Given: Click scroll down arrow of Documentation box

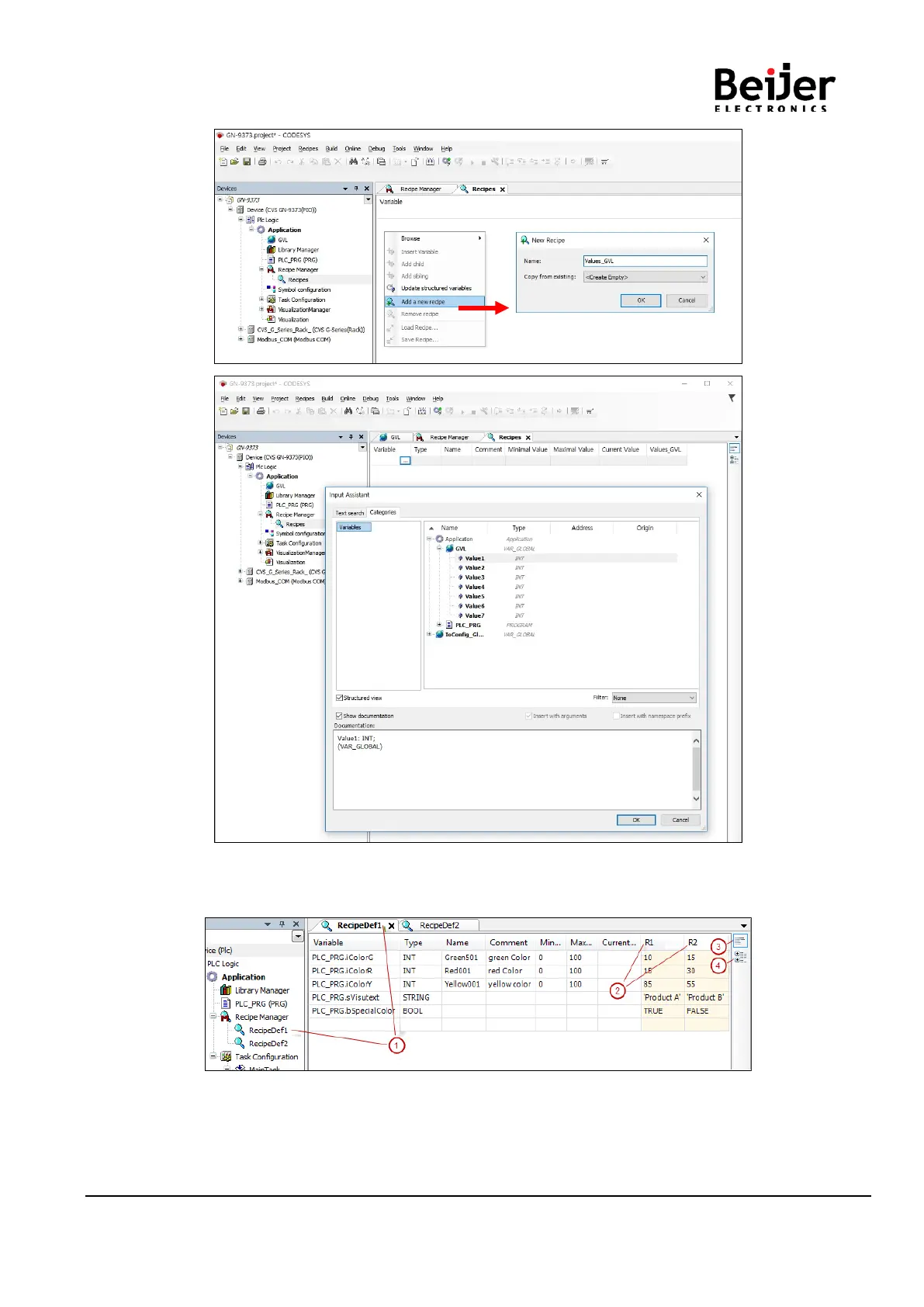Looking at the screenshot, I should 696,799.
